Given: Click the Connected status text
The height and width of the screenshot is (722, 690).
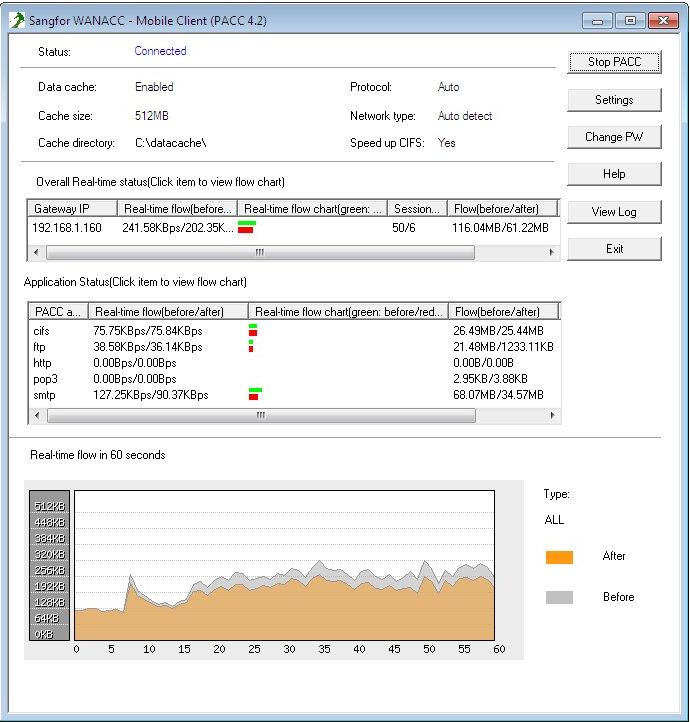Looking at the screenshot, I should [x=160, y=51].
